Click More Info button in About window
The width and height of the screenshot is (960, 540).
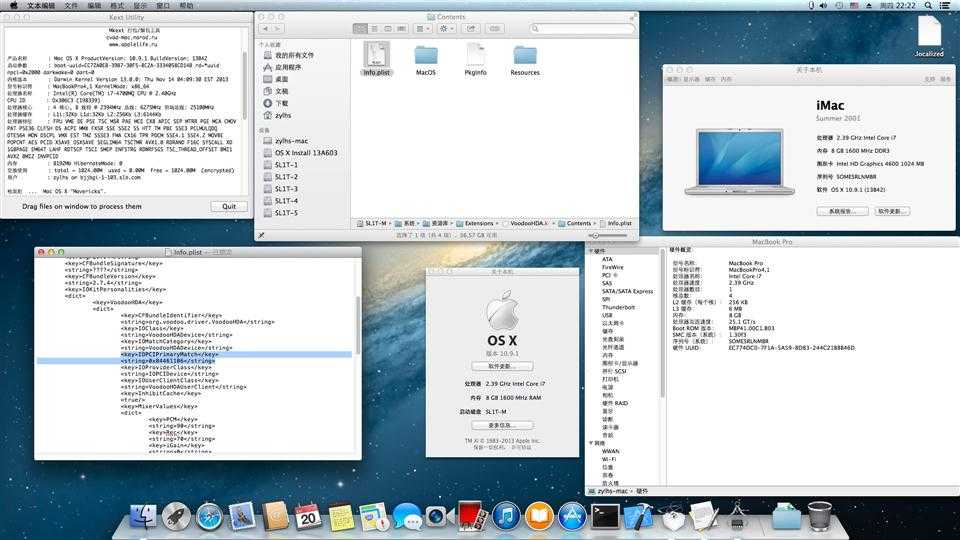[x=502, y=425]
